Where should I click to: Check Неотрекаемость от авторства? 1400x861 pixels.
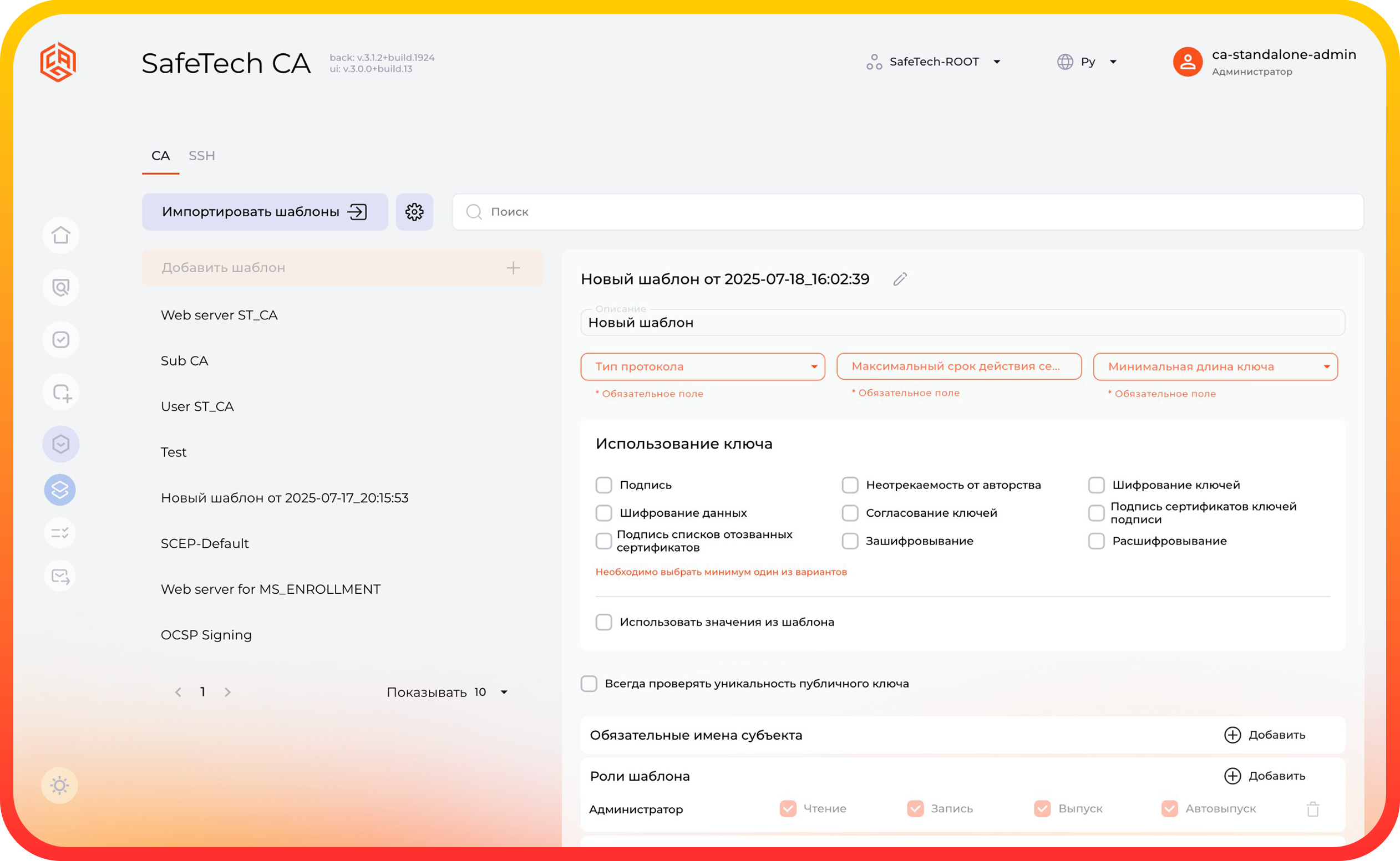[x=850, y=485]
